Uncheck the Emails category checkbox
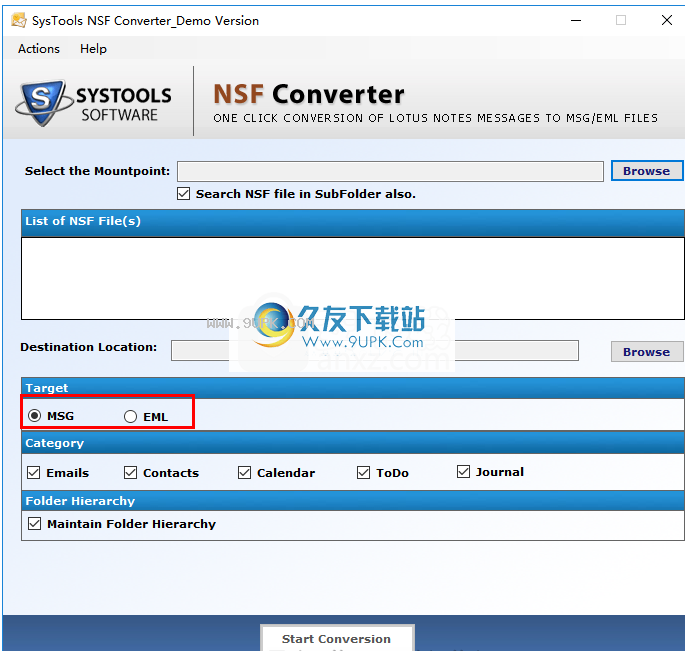685x651 pixels. pyautogui.click(x=34, y=472)
